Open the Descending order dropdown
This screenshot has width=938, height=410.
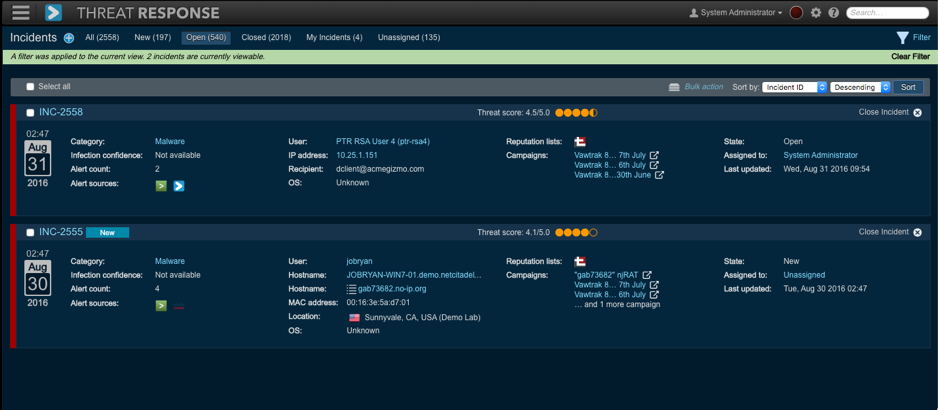click(860, 87)
